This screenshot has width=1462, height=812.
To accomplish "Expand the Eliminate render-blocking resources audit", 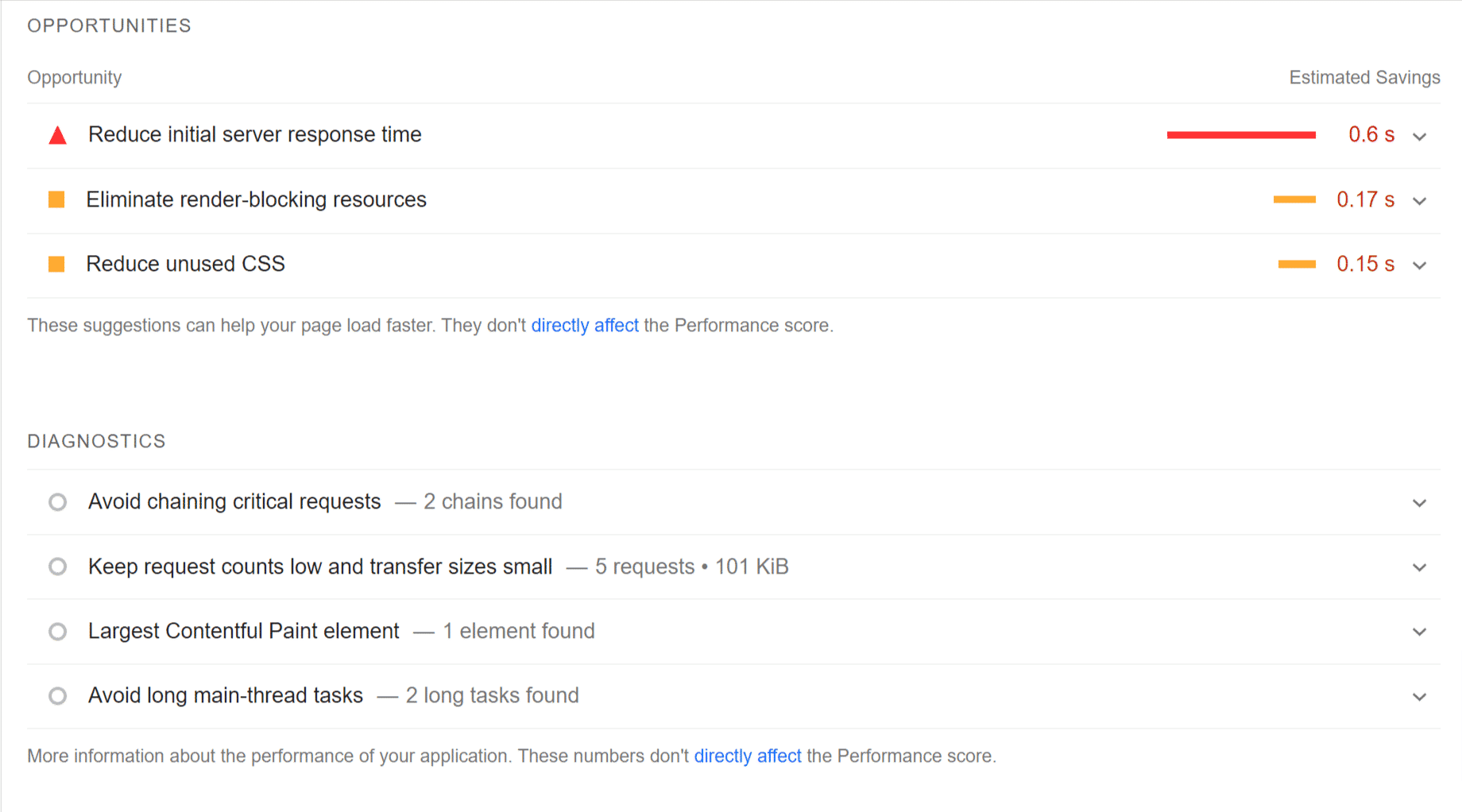I will (x=1419, y=201).
